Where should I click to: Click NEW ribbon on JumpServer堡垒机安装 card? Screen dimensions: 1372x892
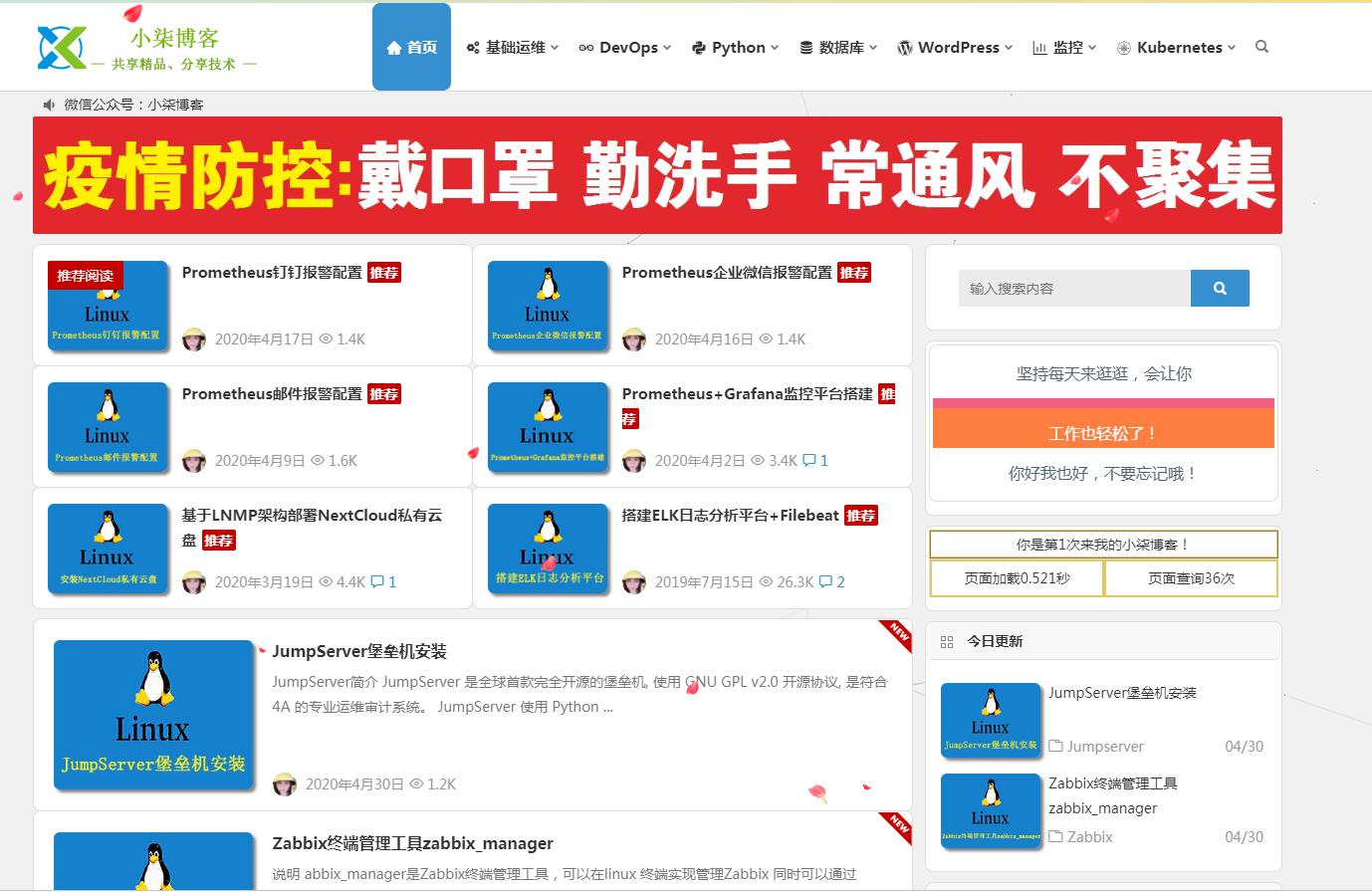[x=897, y=635]
